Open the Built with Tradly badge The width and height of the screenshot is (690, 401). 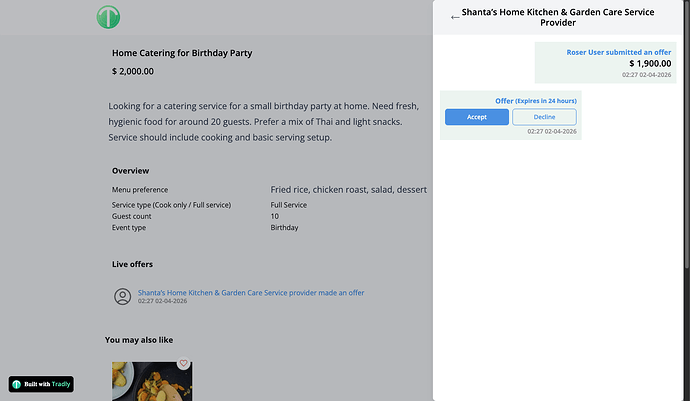41,383
